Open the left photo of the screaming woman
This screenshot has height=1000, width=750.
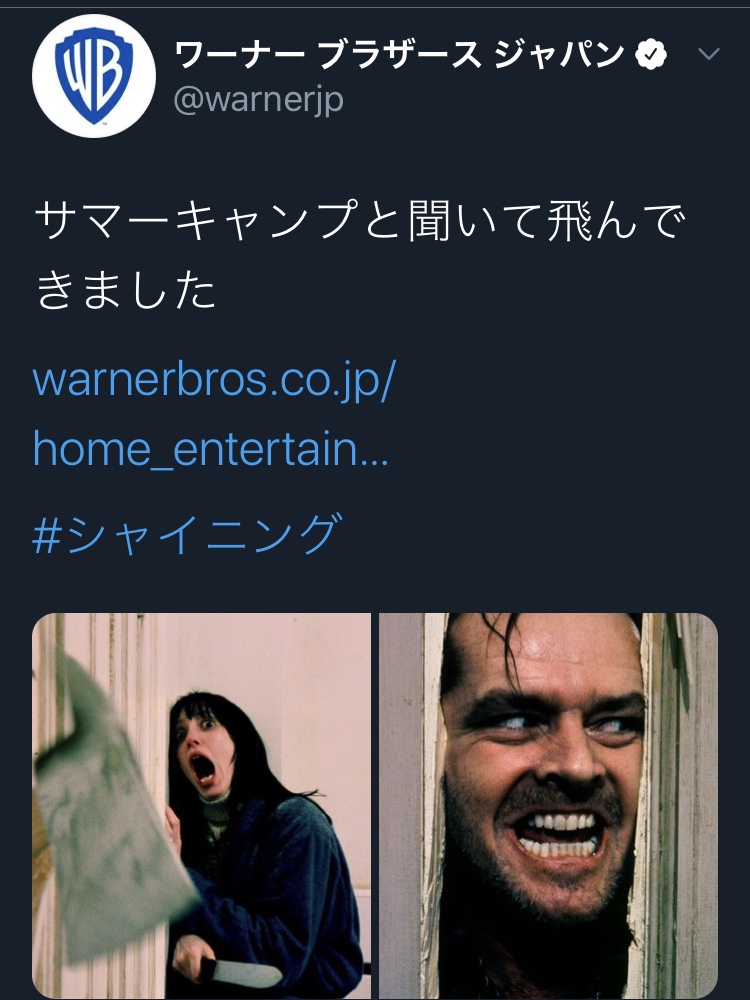point(202,806)
